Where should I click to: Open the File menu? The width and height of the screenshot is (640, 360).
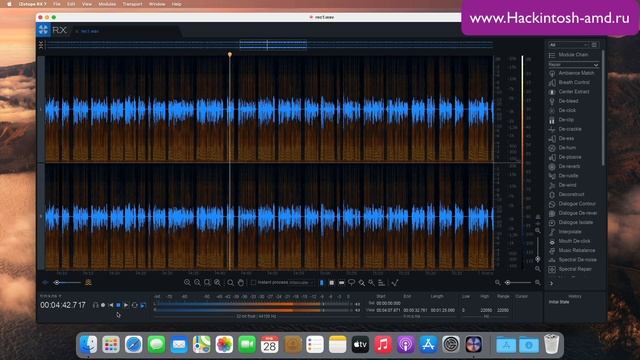pos(57,4)
